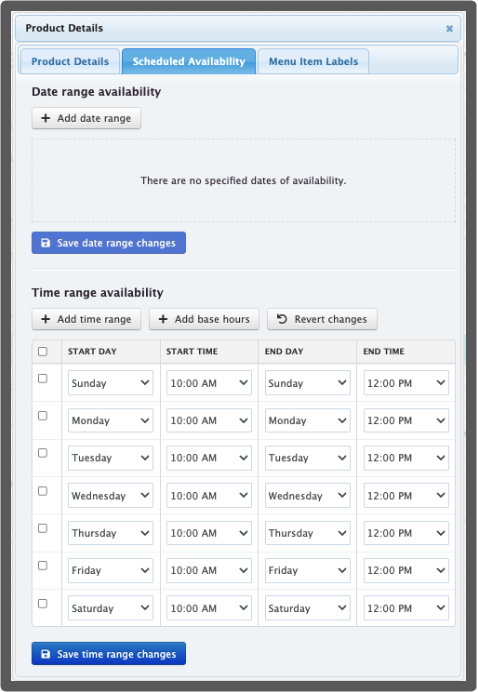Close the Product Details dialog with the X
Screen dimensions: 478x692
coord(449,29)
